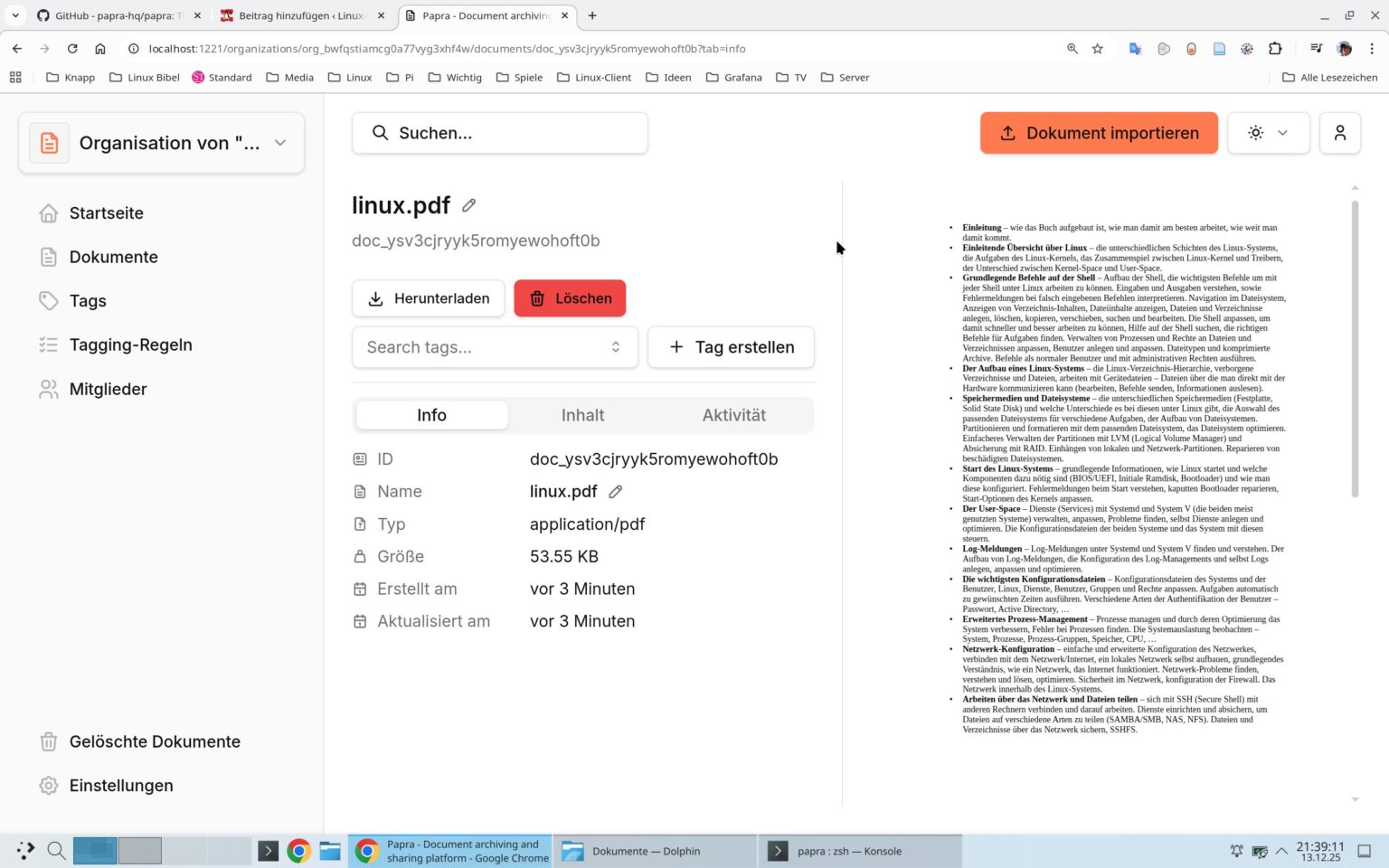The height and width of the screenshot is (868, 1389).
Task: Rename document using pencil icon beside linux.pdf title
Action: [468, 205]
